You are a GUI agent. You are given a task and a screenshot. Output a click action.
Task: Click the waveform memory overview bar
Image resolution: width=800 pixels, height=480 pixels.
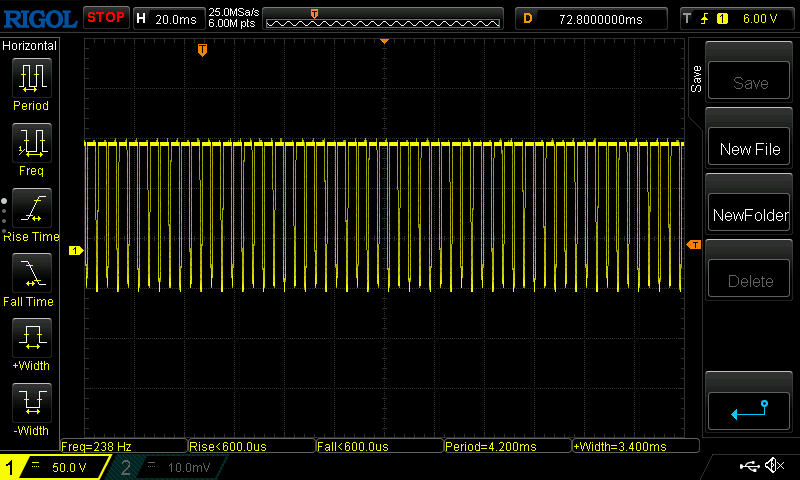click(x=383, y=20)
